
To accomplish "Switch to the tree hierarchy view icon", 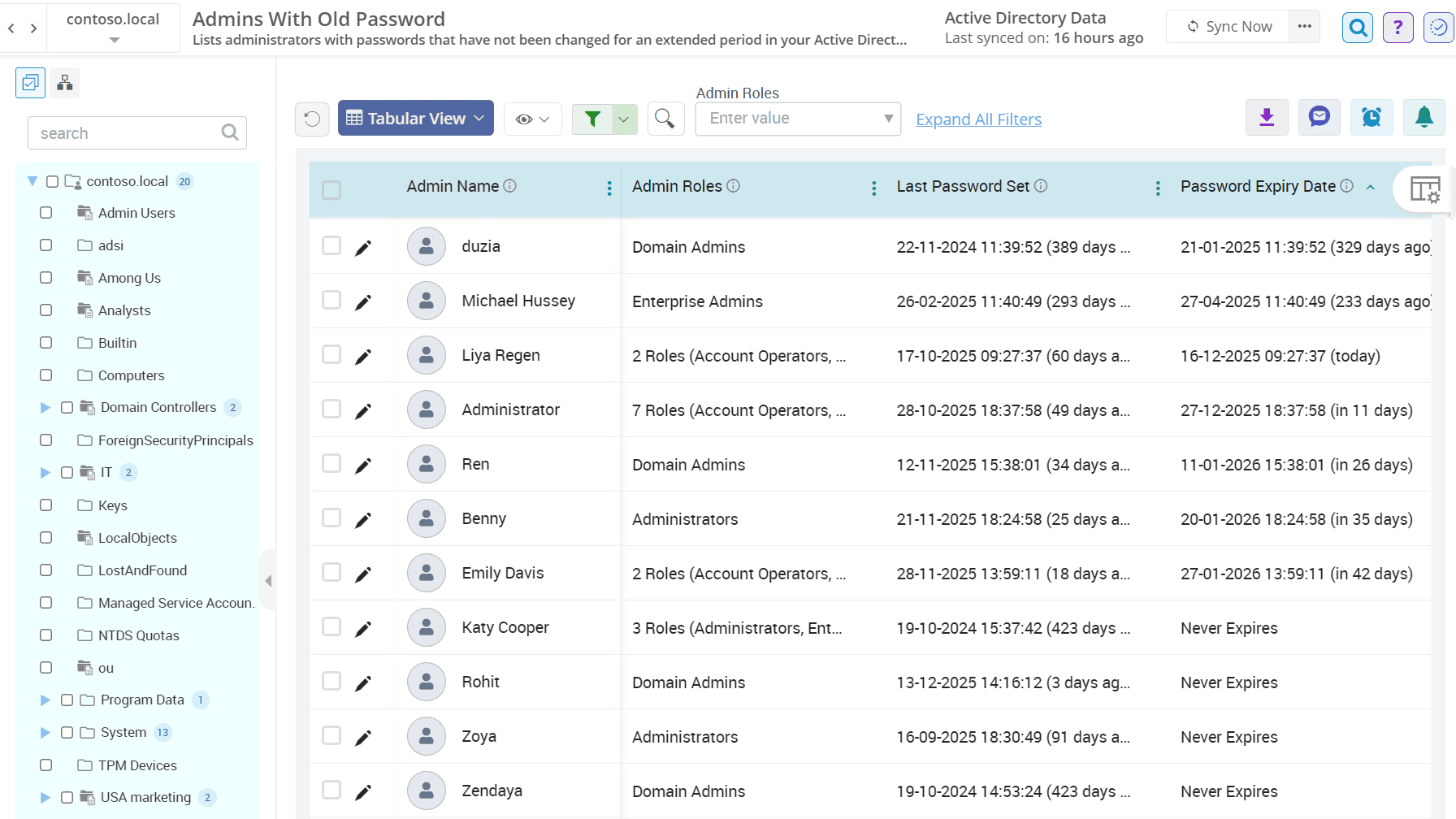I will pos(64,82).
